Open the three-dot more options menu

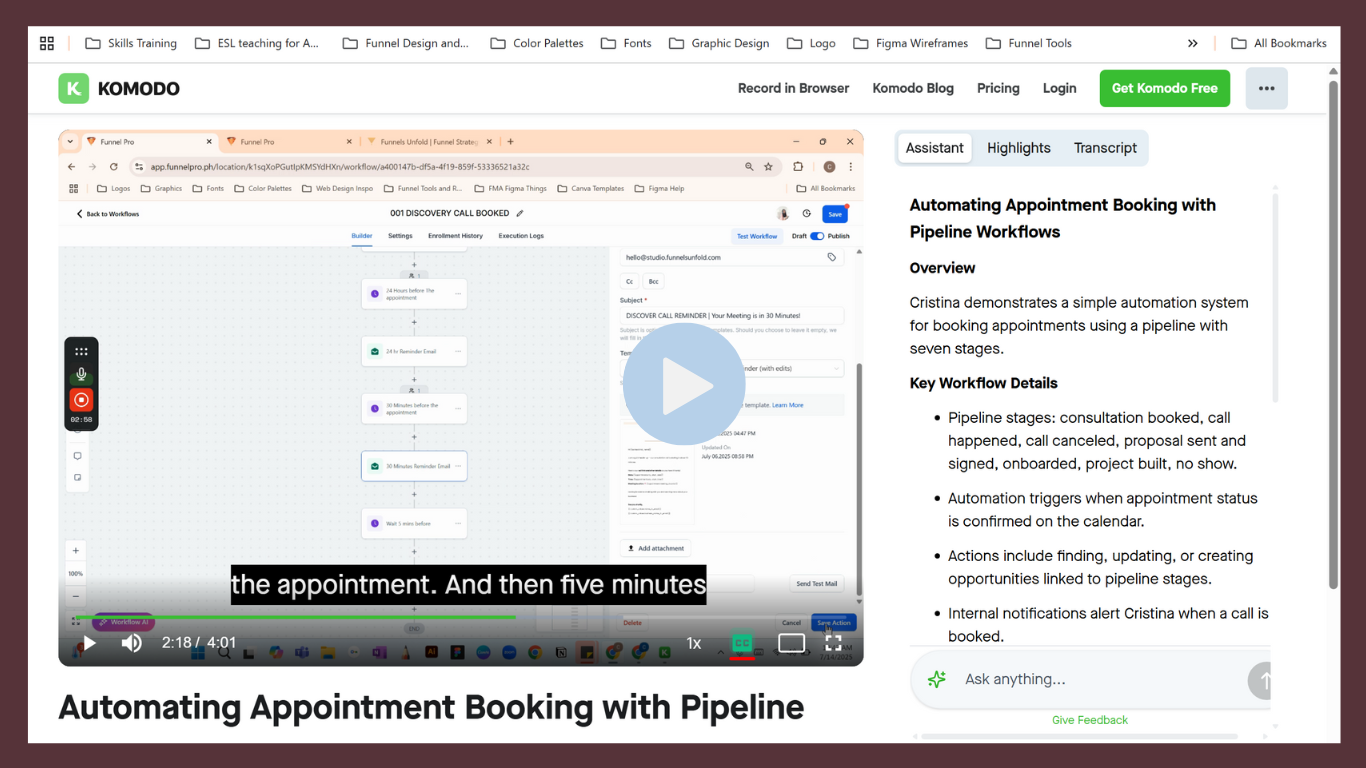coord(1266,88)
